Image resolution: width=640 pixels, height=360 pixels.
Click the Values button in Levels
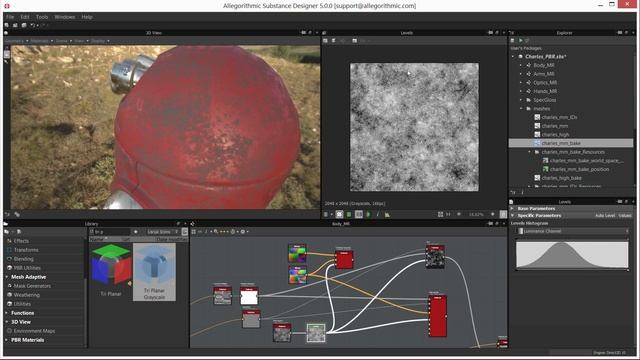coord(625,216)
